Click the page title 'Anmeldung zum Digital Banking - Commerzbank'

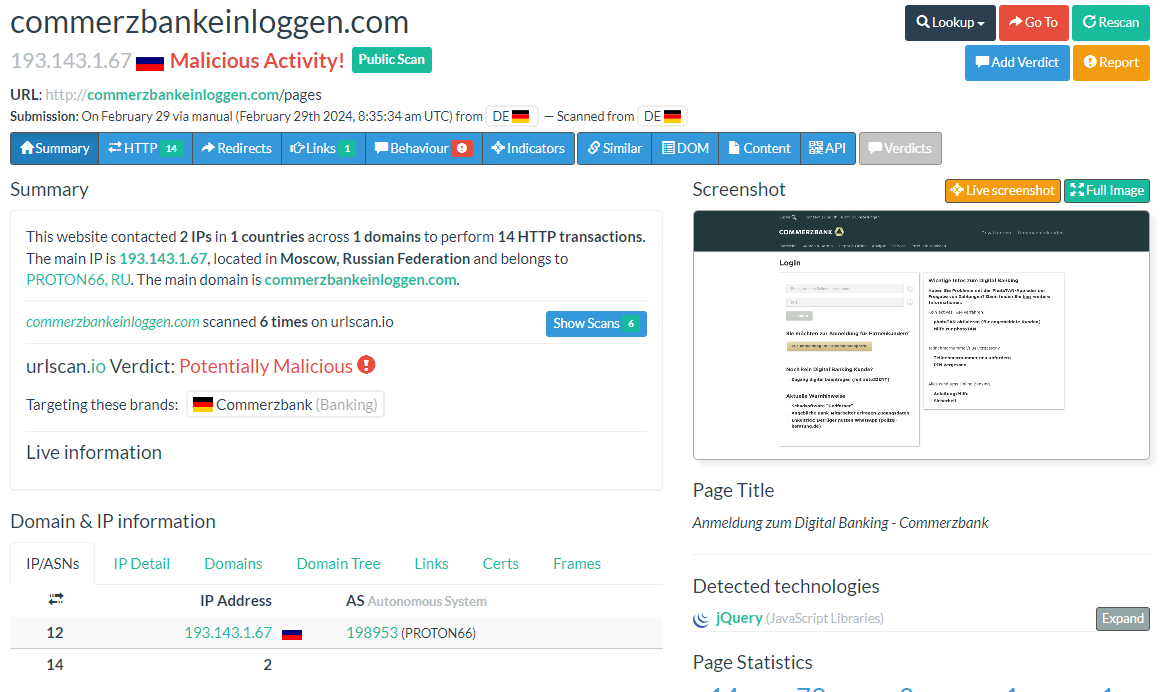click(840, 523)
